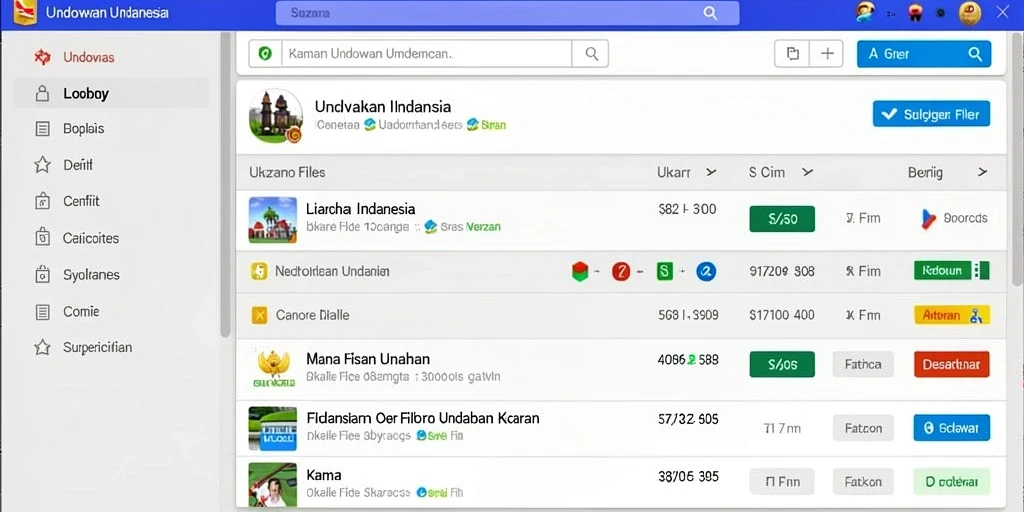Click the red cube icon in Nedtoirlean Undanian row
This screenshot has width=1024, height=512.
click(x=580, y=271)
